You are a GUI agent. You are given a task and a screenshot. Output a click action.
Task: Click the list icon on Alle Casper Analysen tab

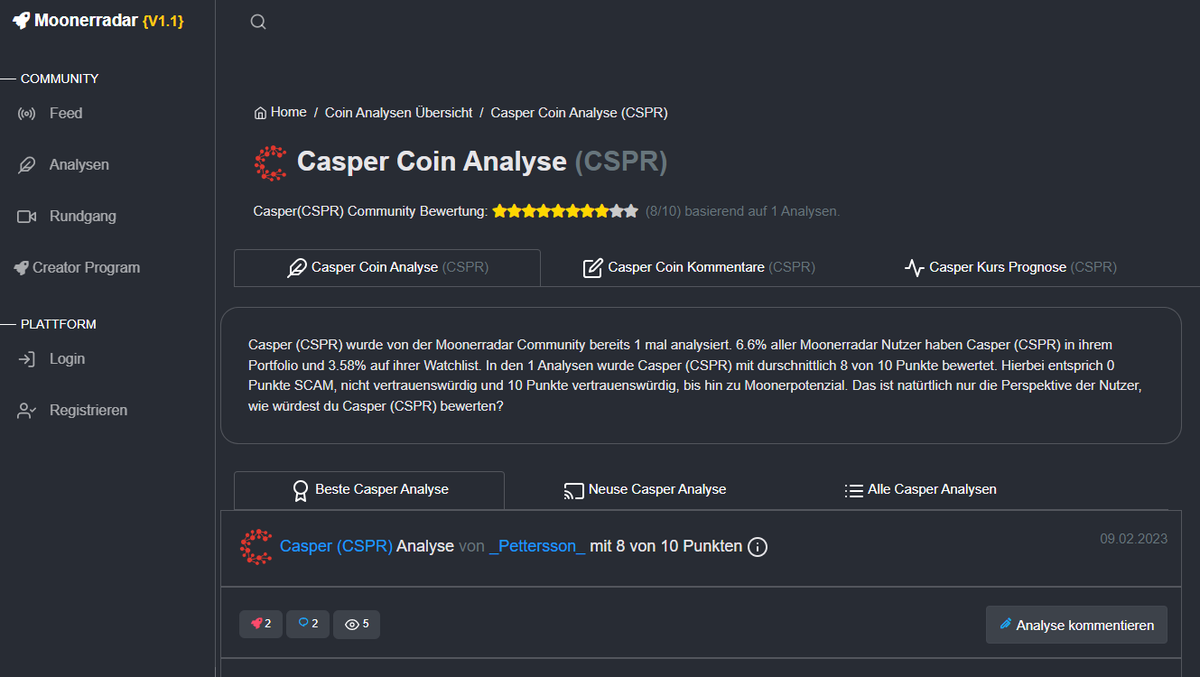853,490
